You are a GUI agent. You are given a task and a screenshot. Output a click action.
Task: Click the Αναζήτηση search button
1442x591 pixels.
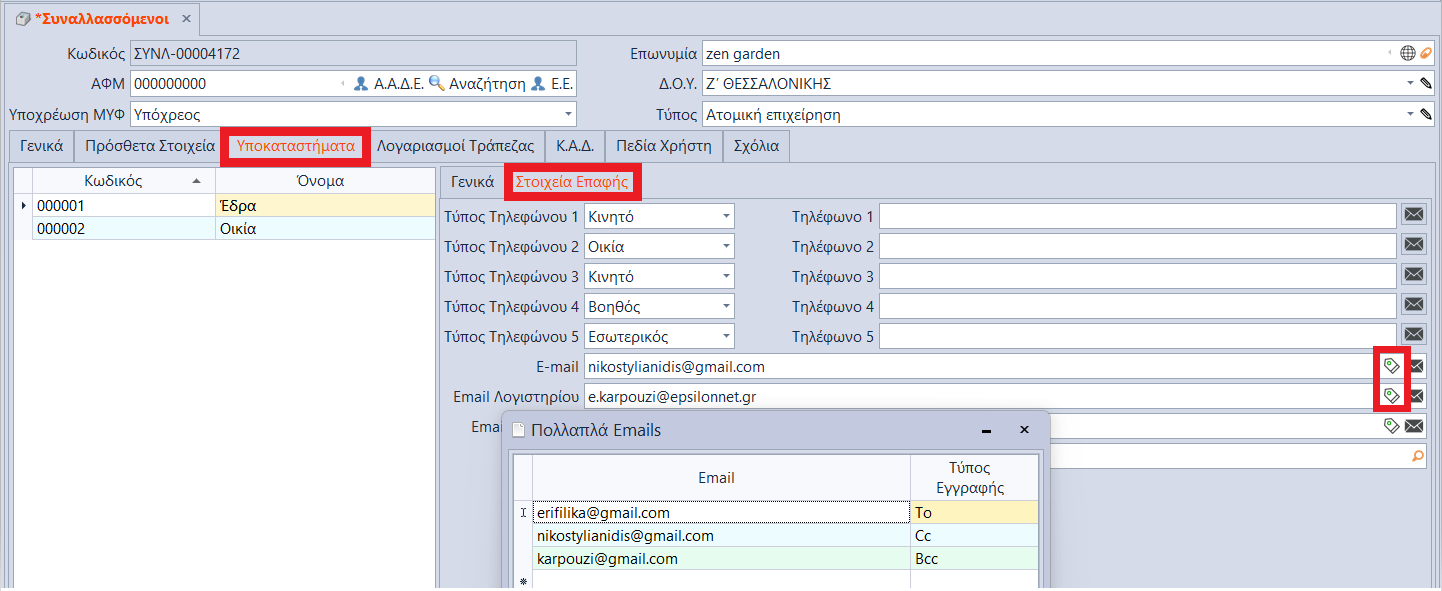coord(477,84)
